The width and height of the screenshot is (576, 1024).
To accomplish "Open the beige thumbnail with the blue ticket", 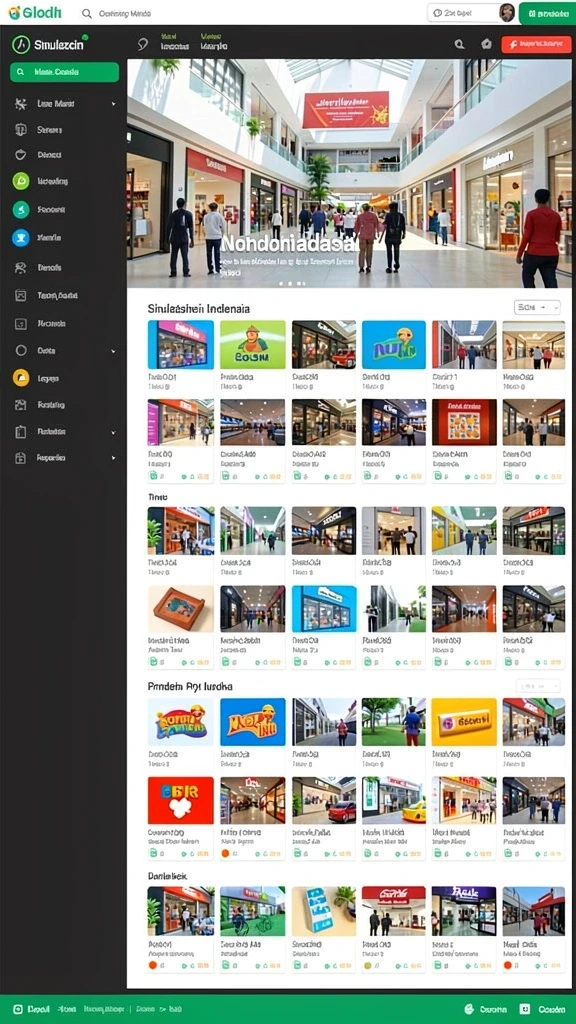I will 324,910.
